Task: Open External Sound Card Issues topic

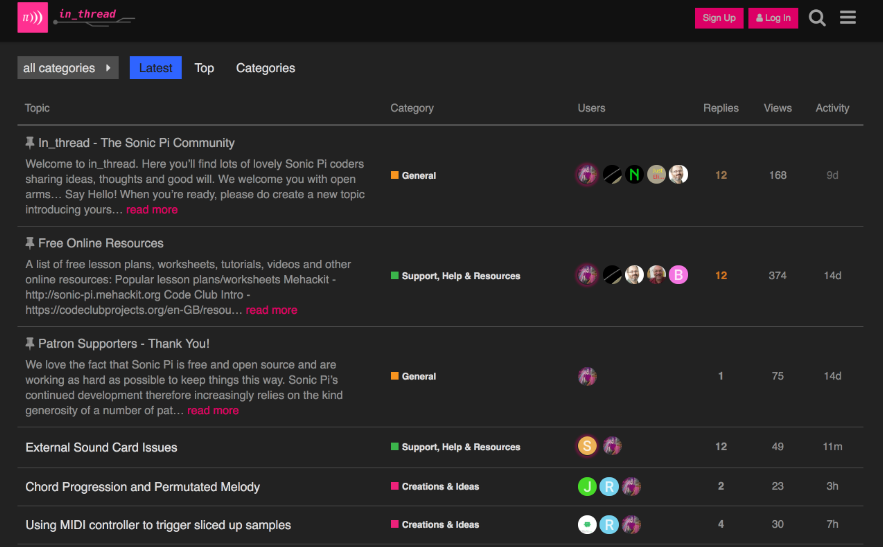Action: pyautogui.click(x=101, y=447)
